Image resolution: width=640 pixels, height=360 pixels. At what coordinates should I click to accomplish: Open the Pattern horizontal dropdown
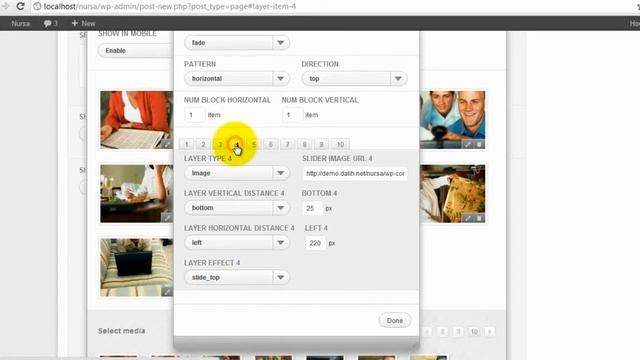237,78
